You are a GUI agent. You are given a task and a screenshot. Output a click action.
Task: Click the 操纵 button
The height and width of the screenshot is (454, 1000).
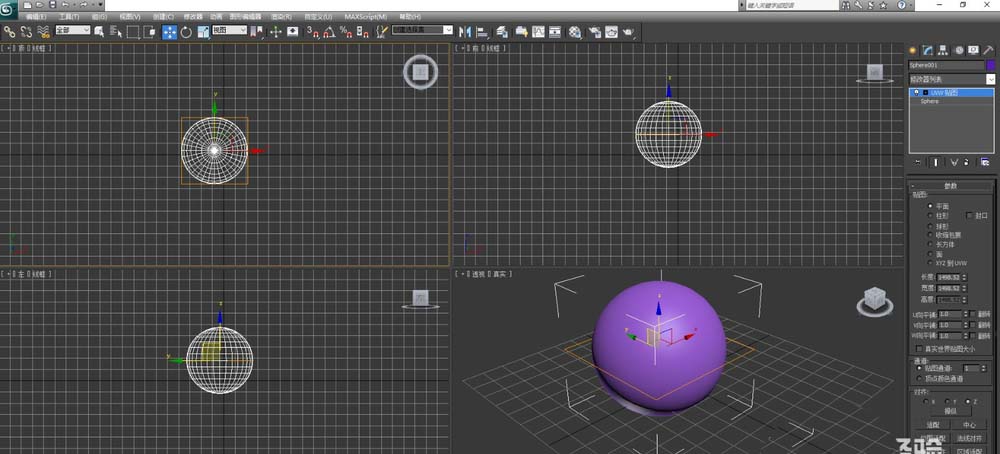coord(950,411)
